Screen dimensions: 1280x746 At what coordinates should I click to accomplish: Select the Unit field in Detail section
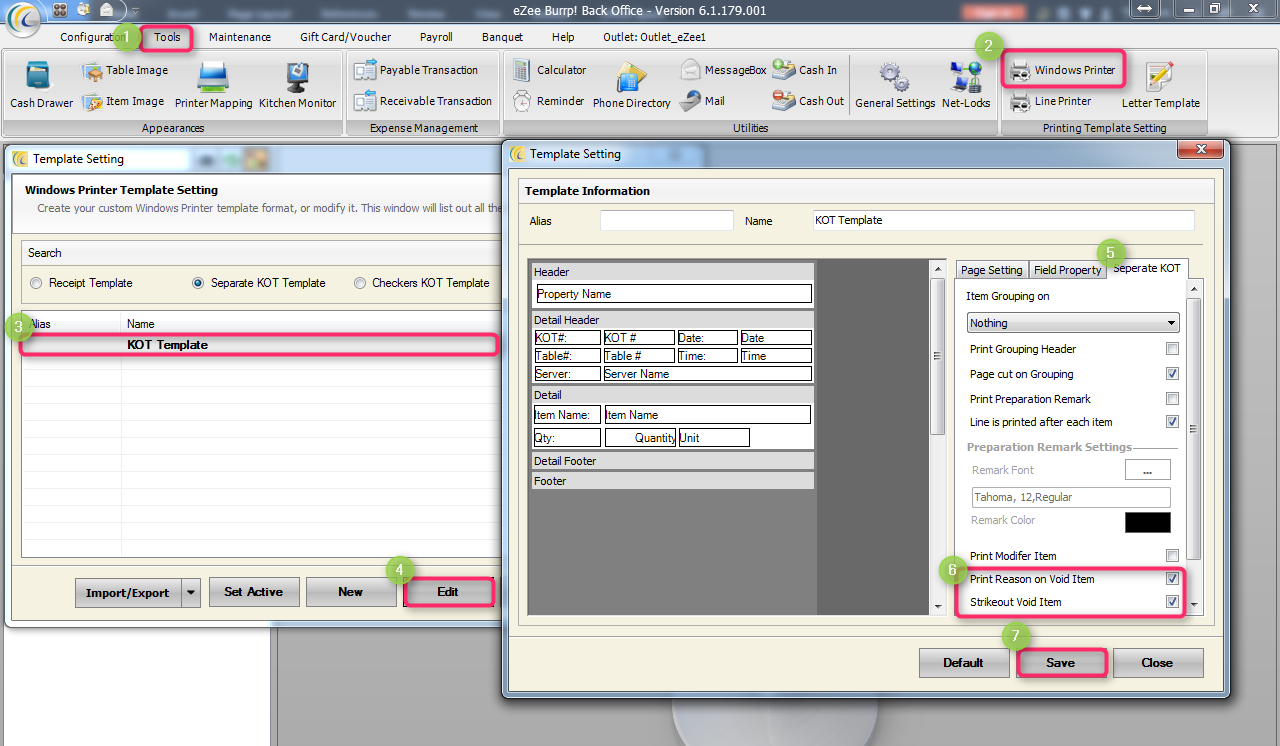(x=714, y=438)
